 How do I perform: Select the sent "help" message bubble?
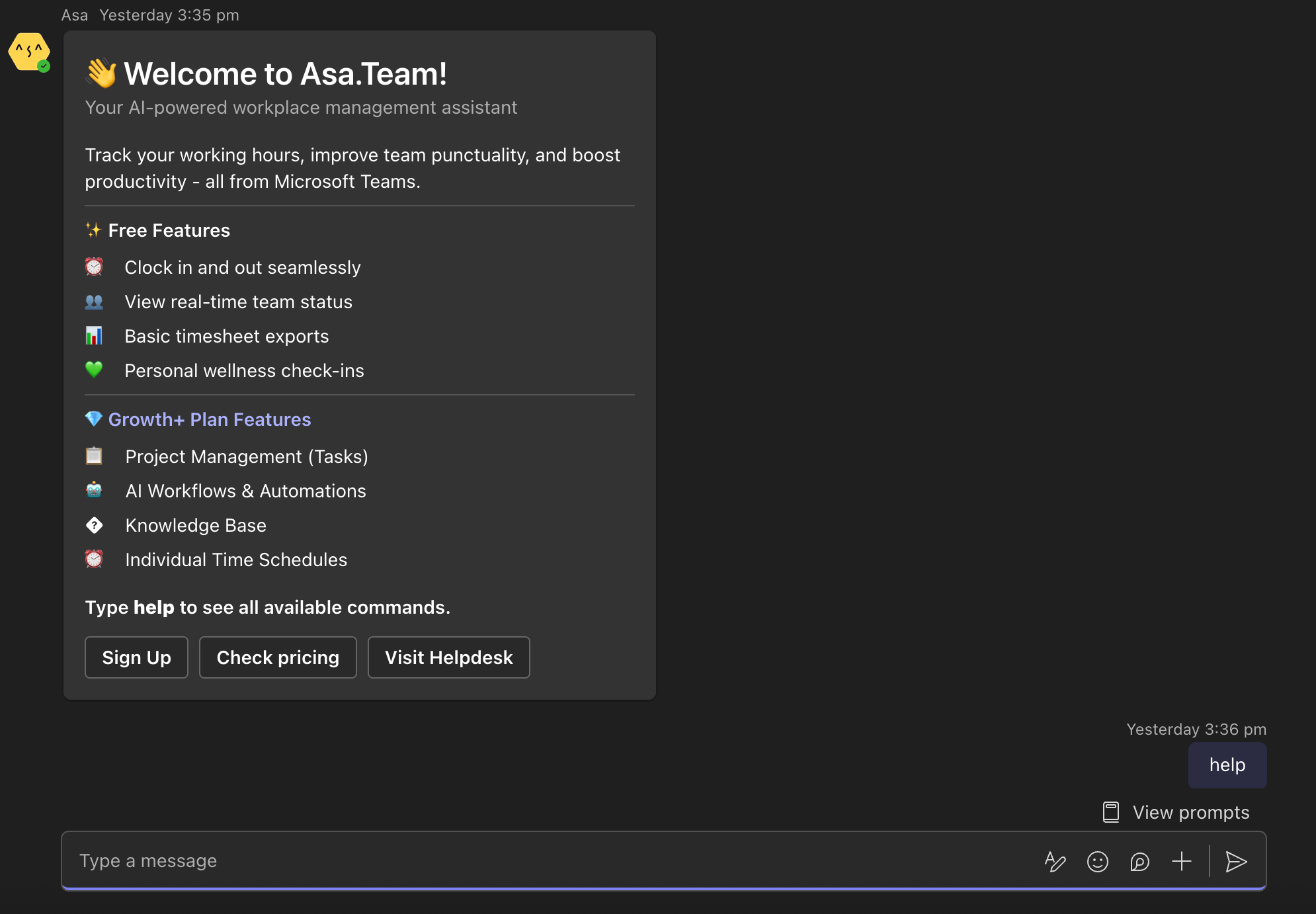click(1227, 765)
